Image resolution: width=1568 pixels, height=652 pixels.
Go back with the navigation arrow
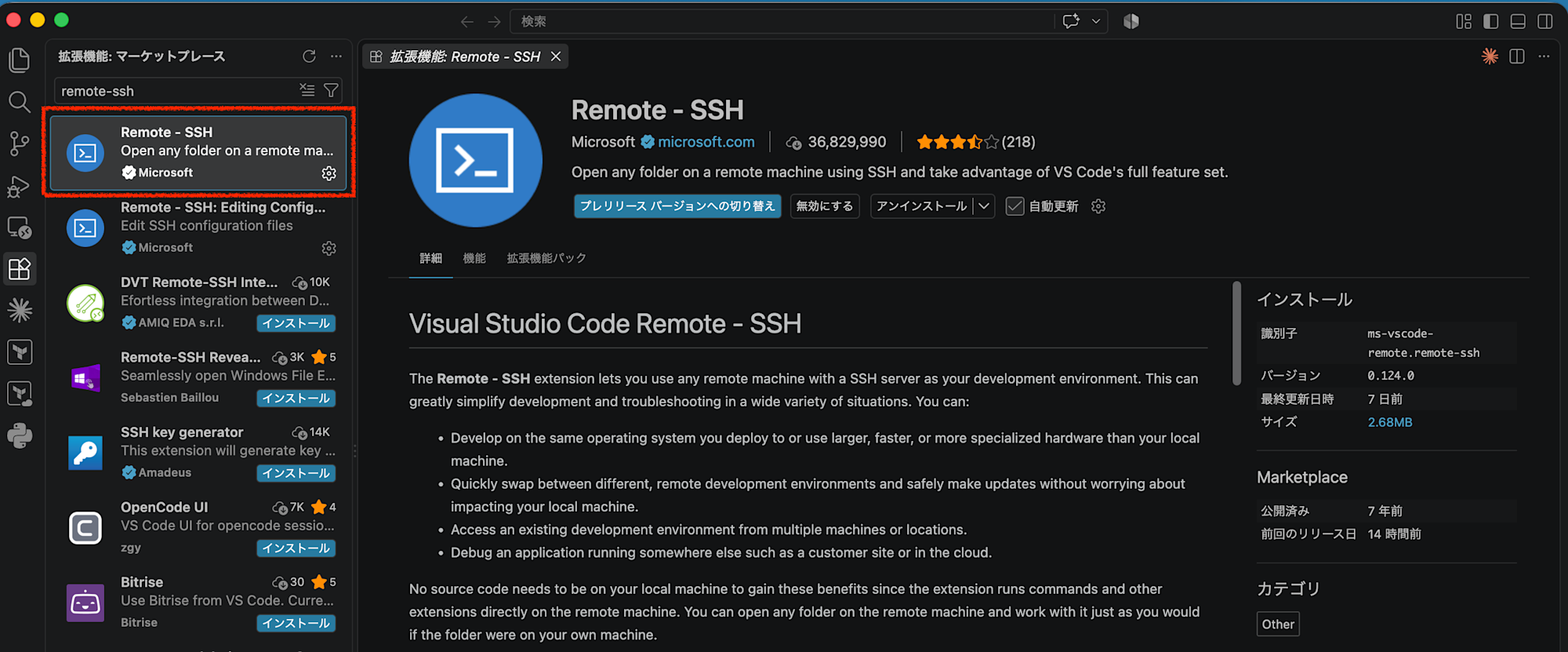tap(467, 21)
